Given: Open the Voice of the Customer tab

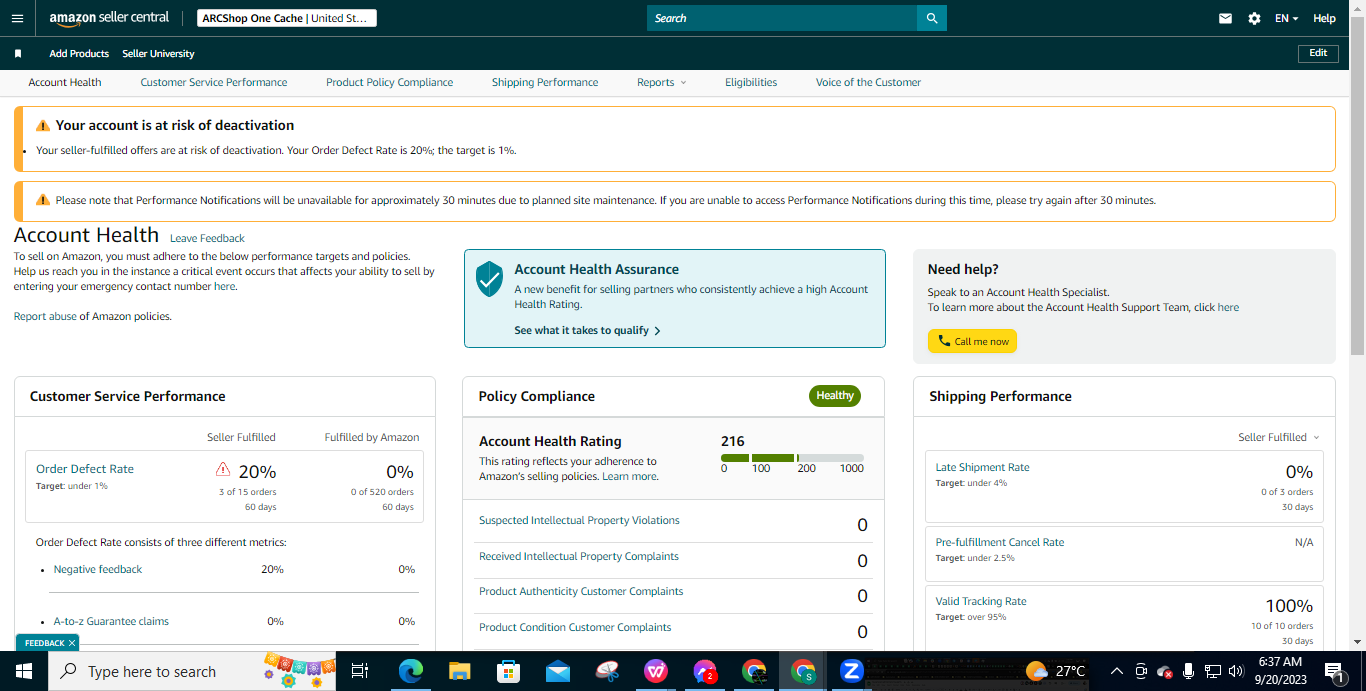Looking at the screenshot, I should click(868, 82).
